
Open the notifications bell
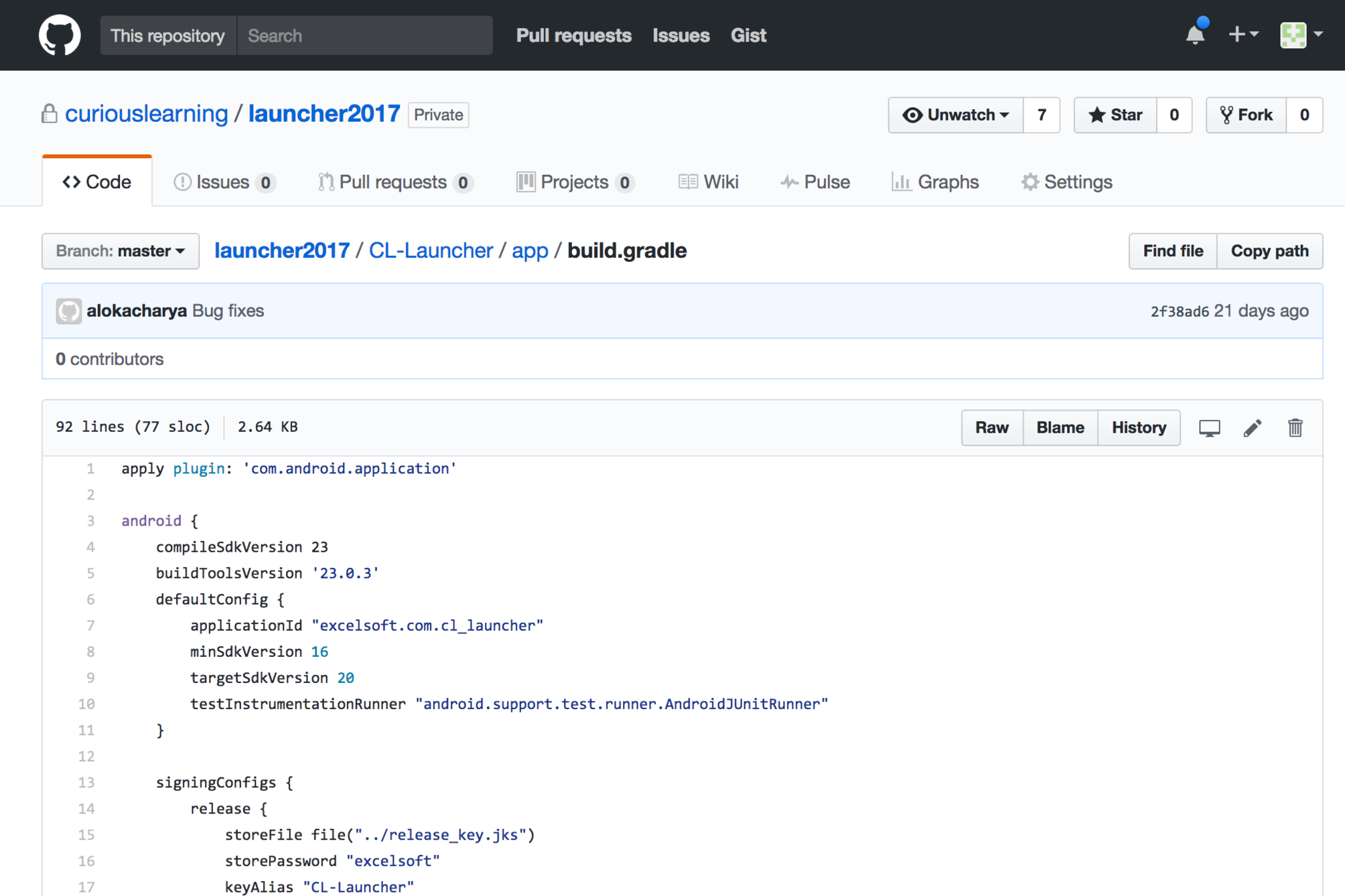[1196, 33]
